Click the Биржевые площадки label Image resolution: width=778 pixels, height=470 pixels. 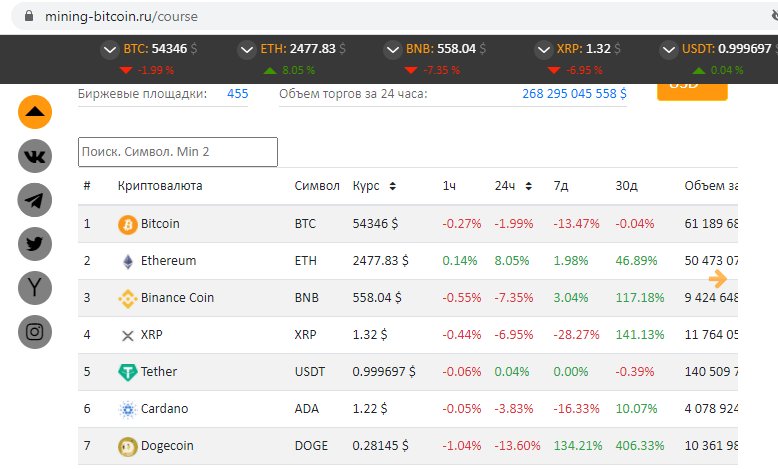pos(142,94)
